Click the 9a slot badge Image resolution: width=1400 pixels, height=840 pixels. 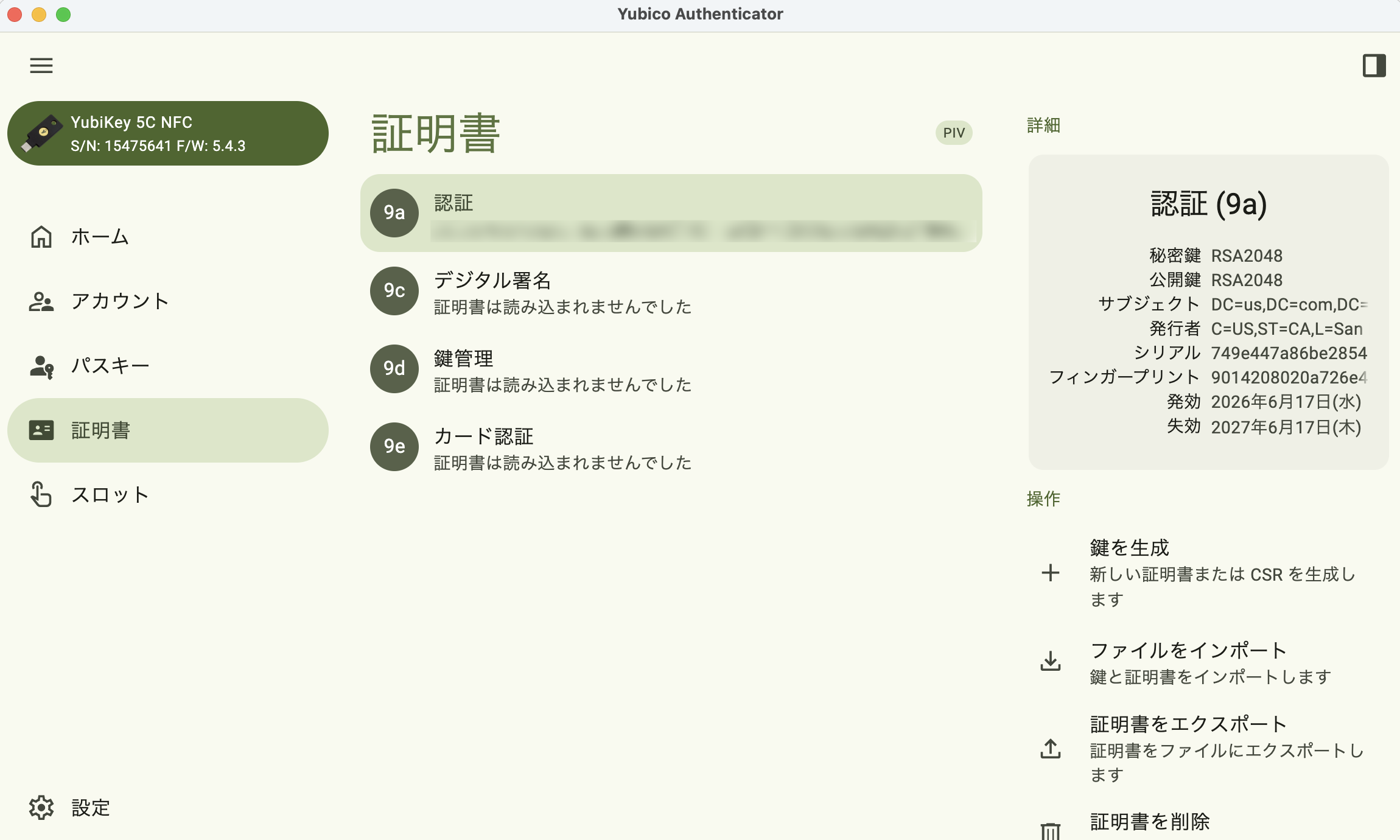(394, 212)
